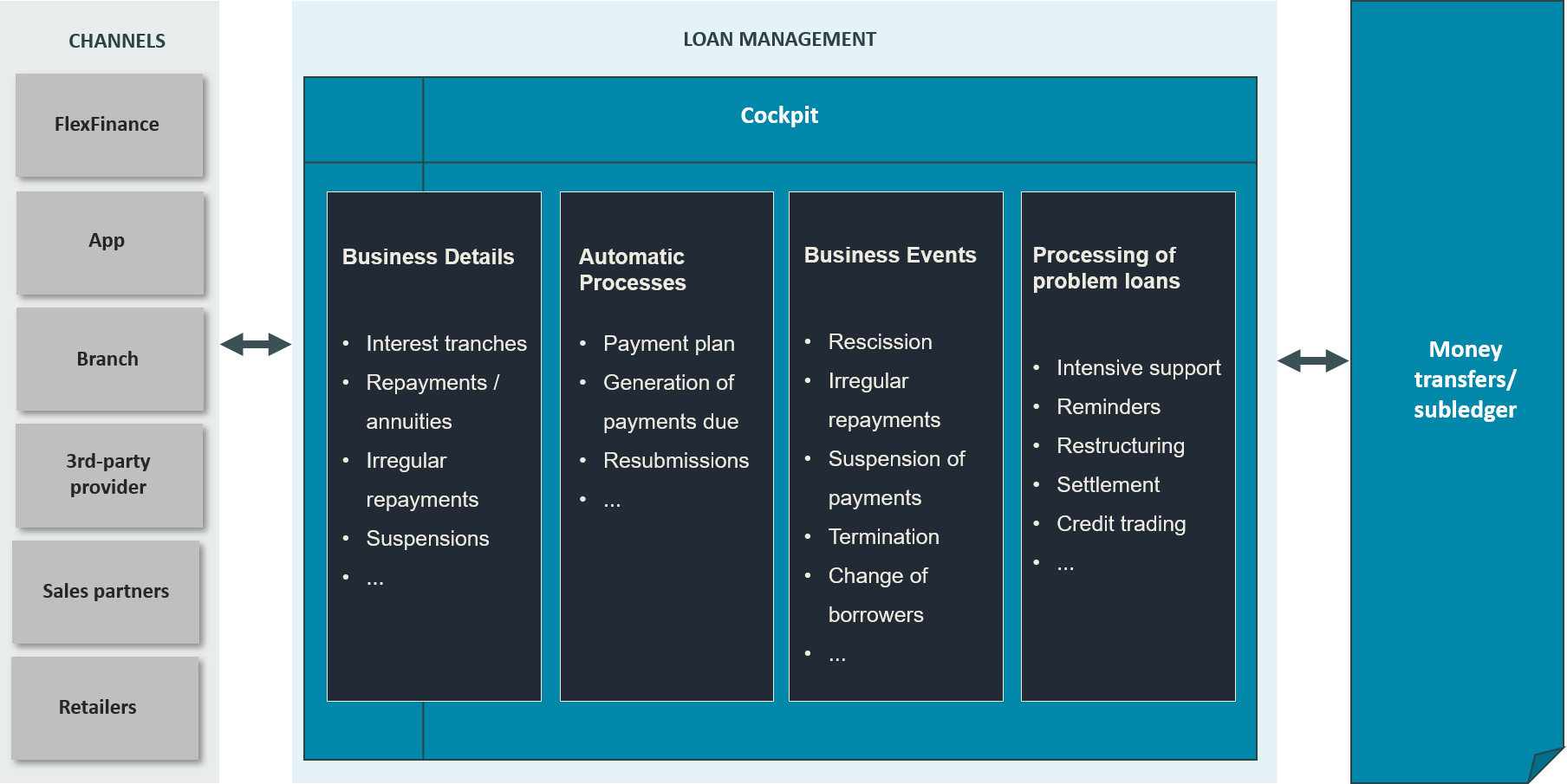
Task: Open the Cockpit header
Action: tap(778, 116)
